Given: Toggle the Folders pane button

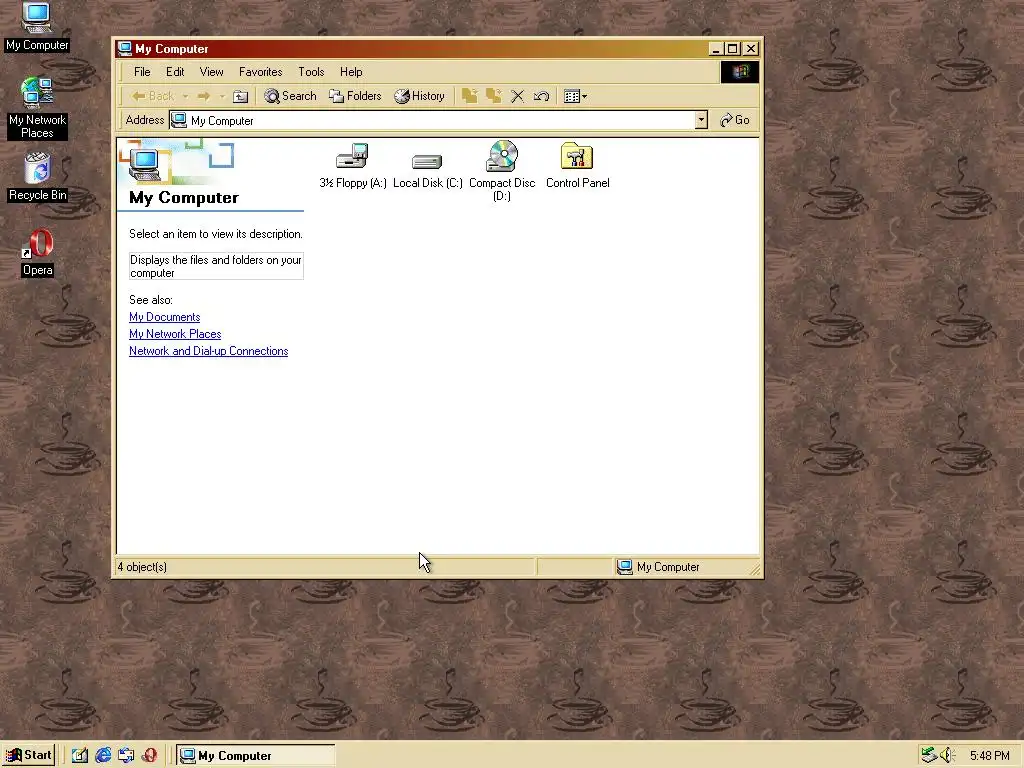Looking at the screenshot, I should coord(355,96).
